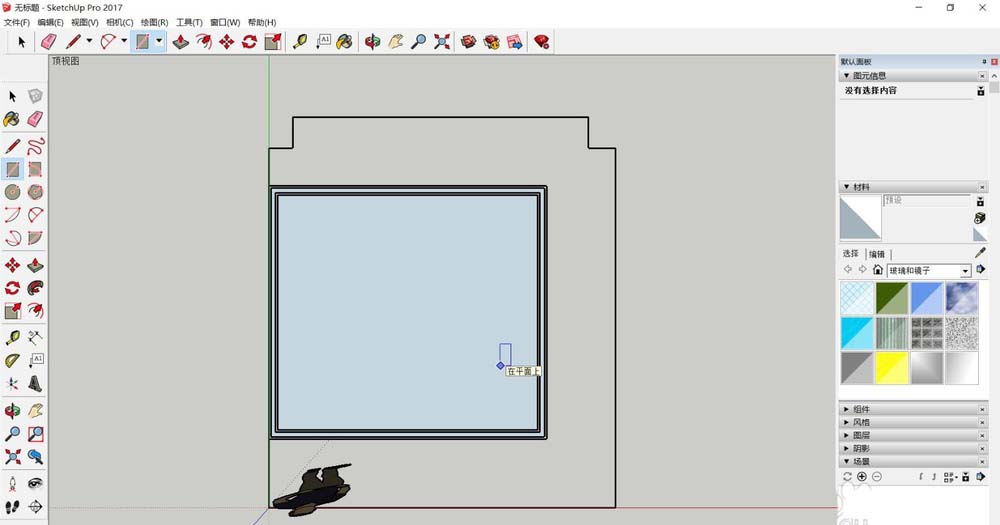The image size is (1000, 525).
Task: Click create material cube icon
Action: pos(980,218)
